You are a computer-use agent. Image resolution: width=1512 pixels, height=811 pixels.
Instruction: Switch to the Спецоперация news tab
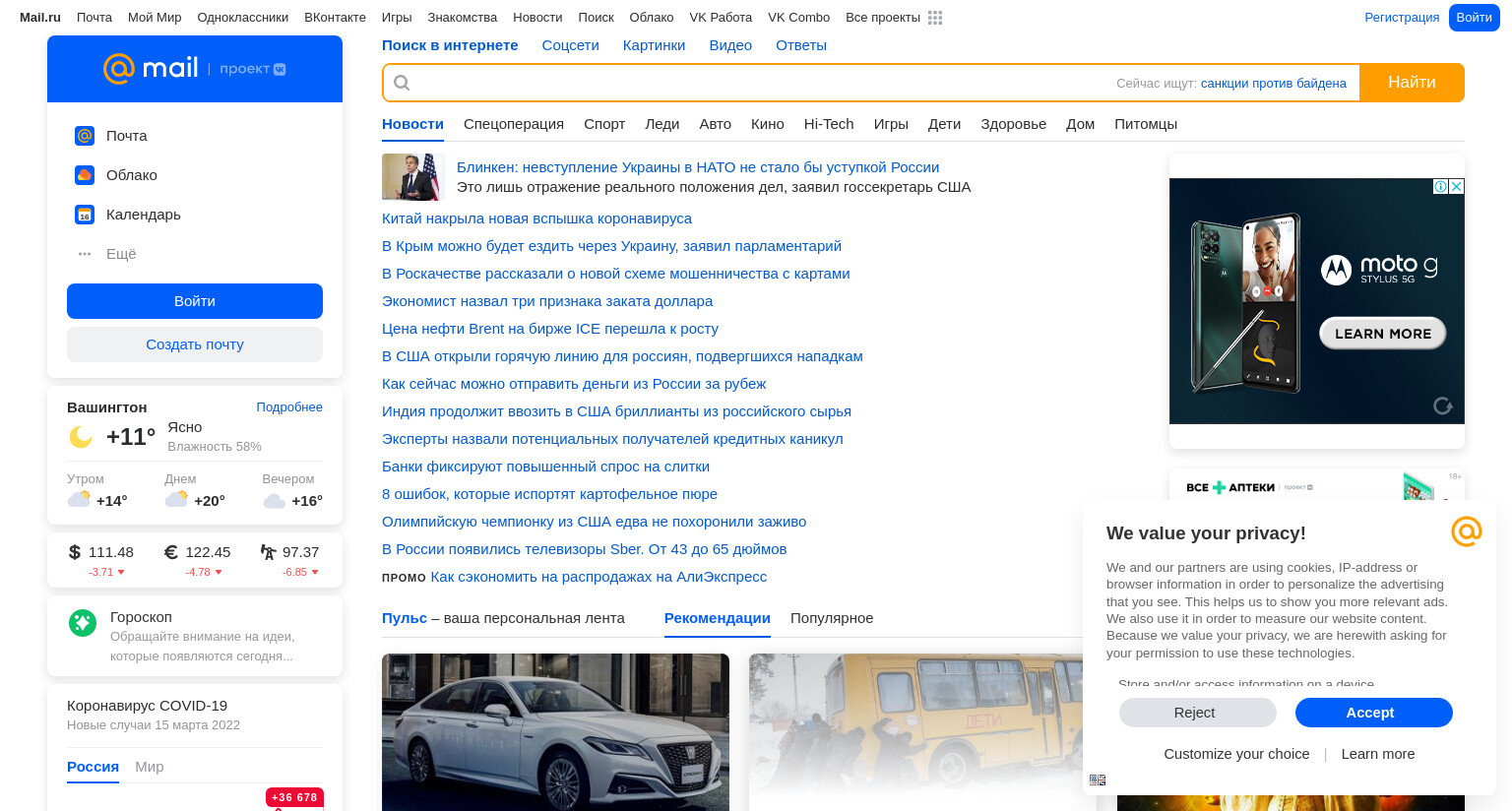tap(514, 124)
